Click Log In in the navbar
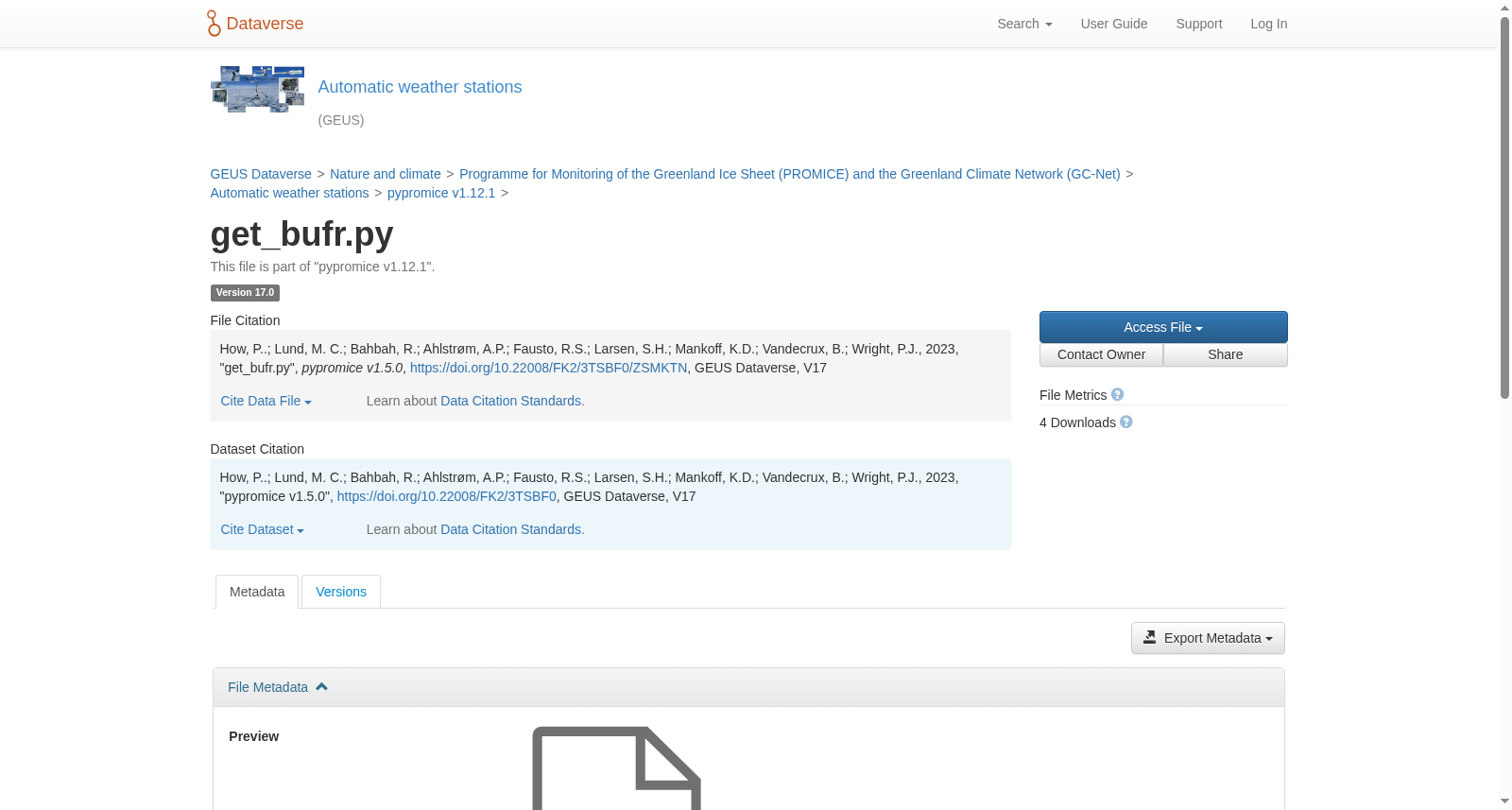 point(1268,24)
